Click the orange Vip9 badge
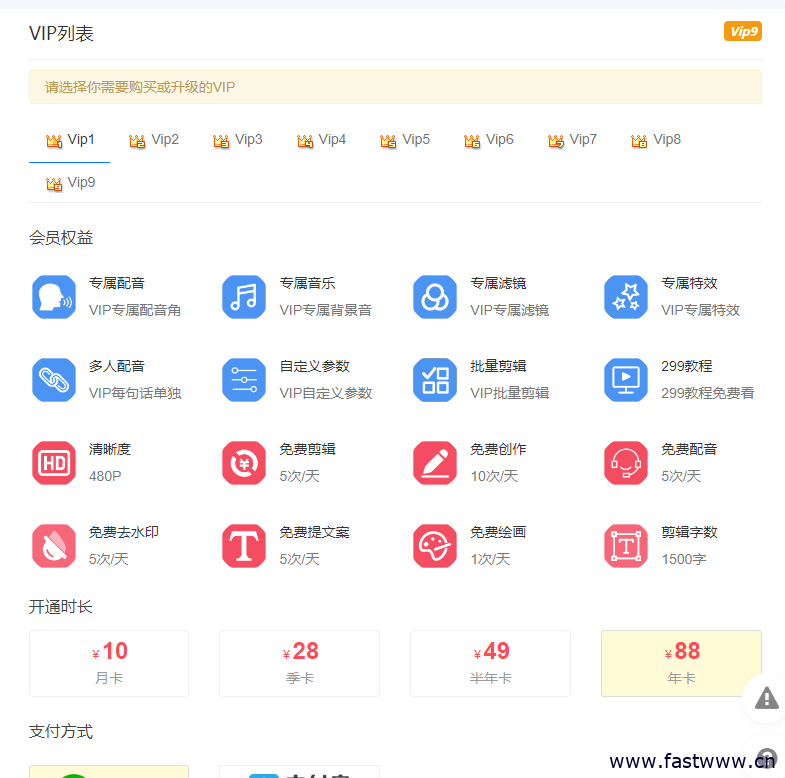This screenshot has height=778, width=785. [742, 32]
